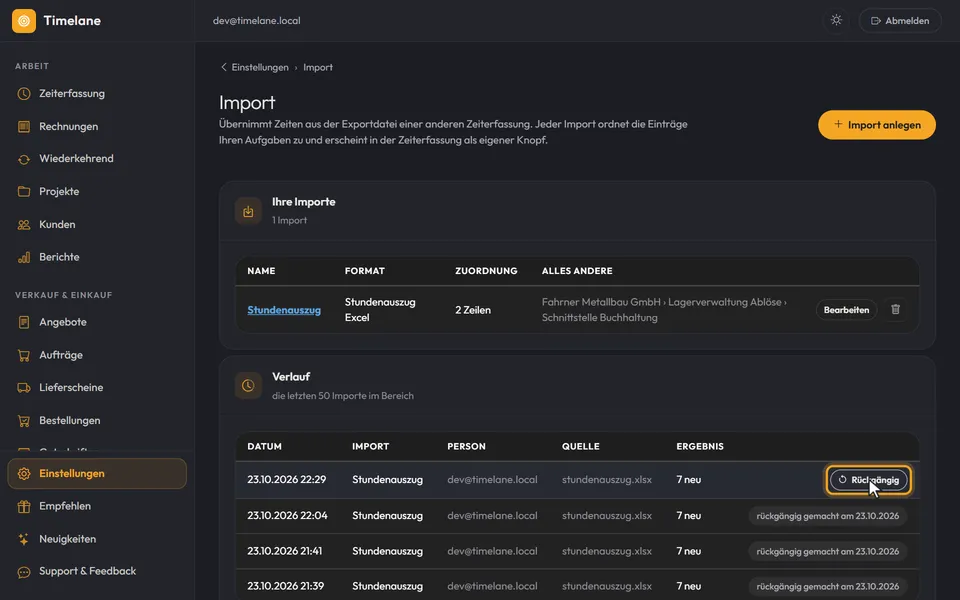Click the Ihre Importe download icon
This screenshot has height=600, width=960.
pyautogui.click(x=248, y=211)
